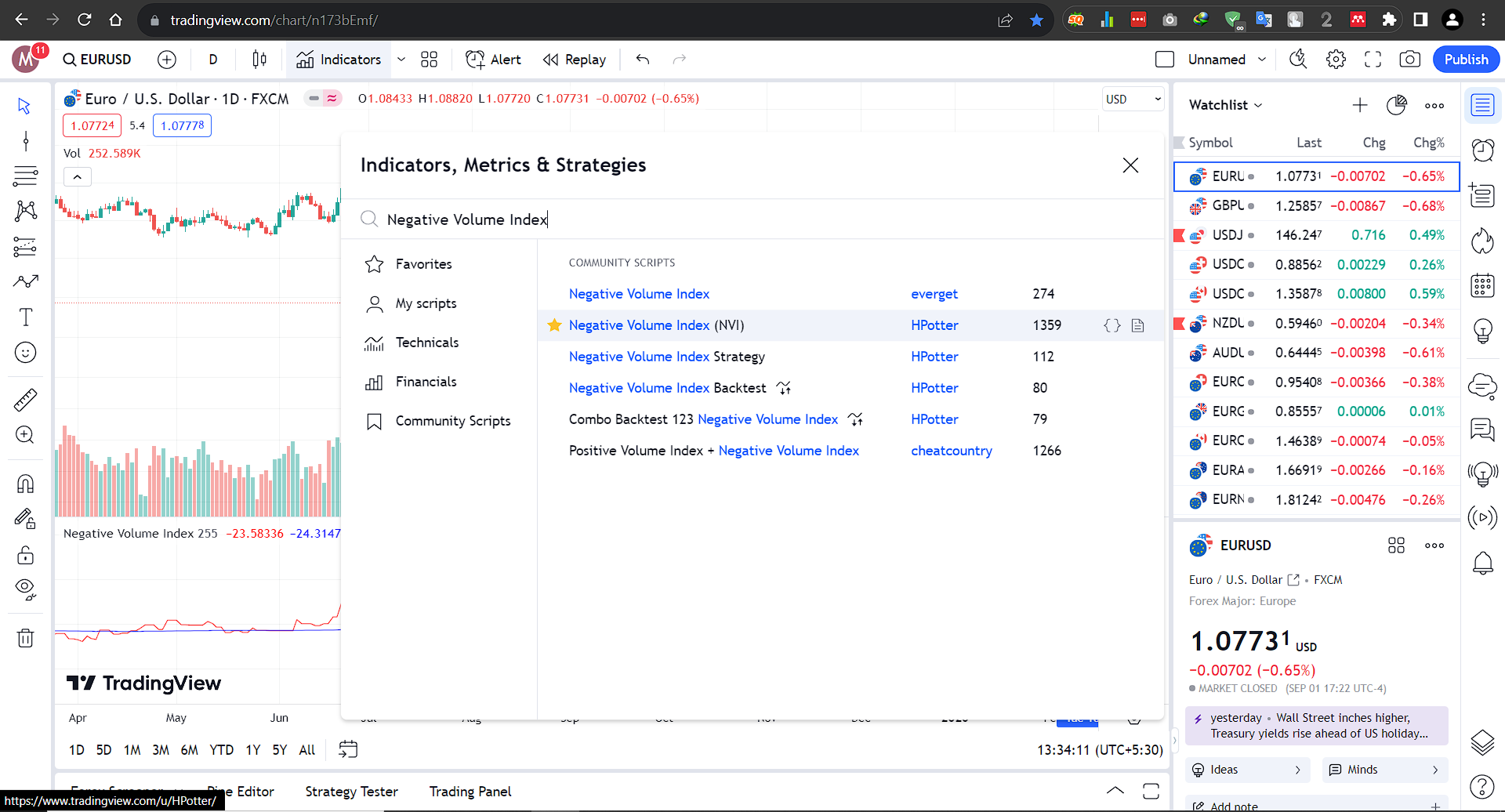1505x812 pixels.
Task: Select the USDJ watchlist row
Action: pos(1317,235)
